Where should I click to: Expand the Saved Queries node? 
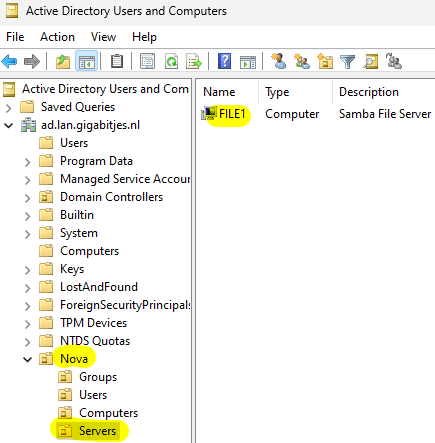(x=9, y=108)
